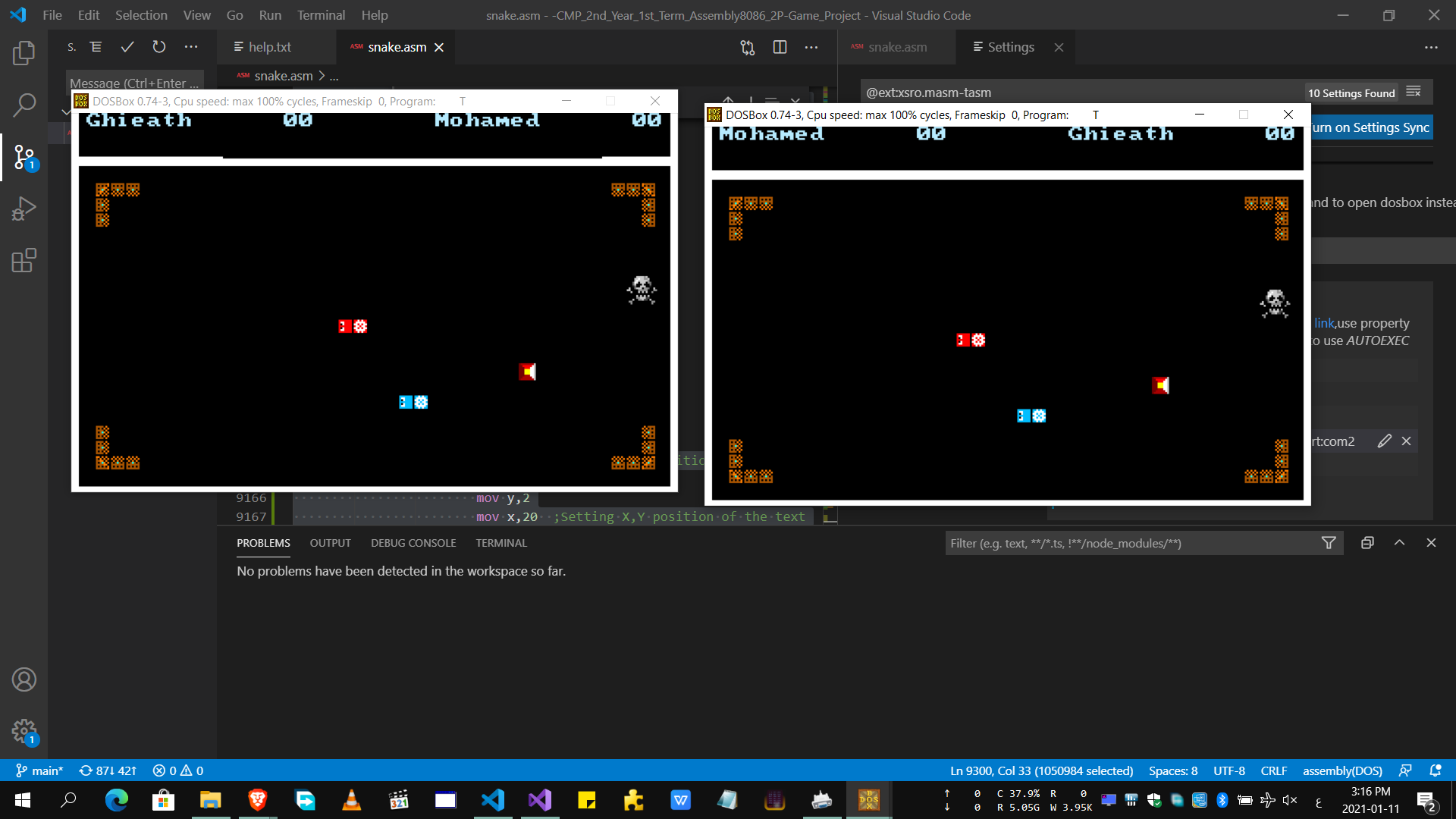1456x819 pixels.
Task: Toggle source control view as tree
Action: tap(96, 47)
